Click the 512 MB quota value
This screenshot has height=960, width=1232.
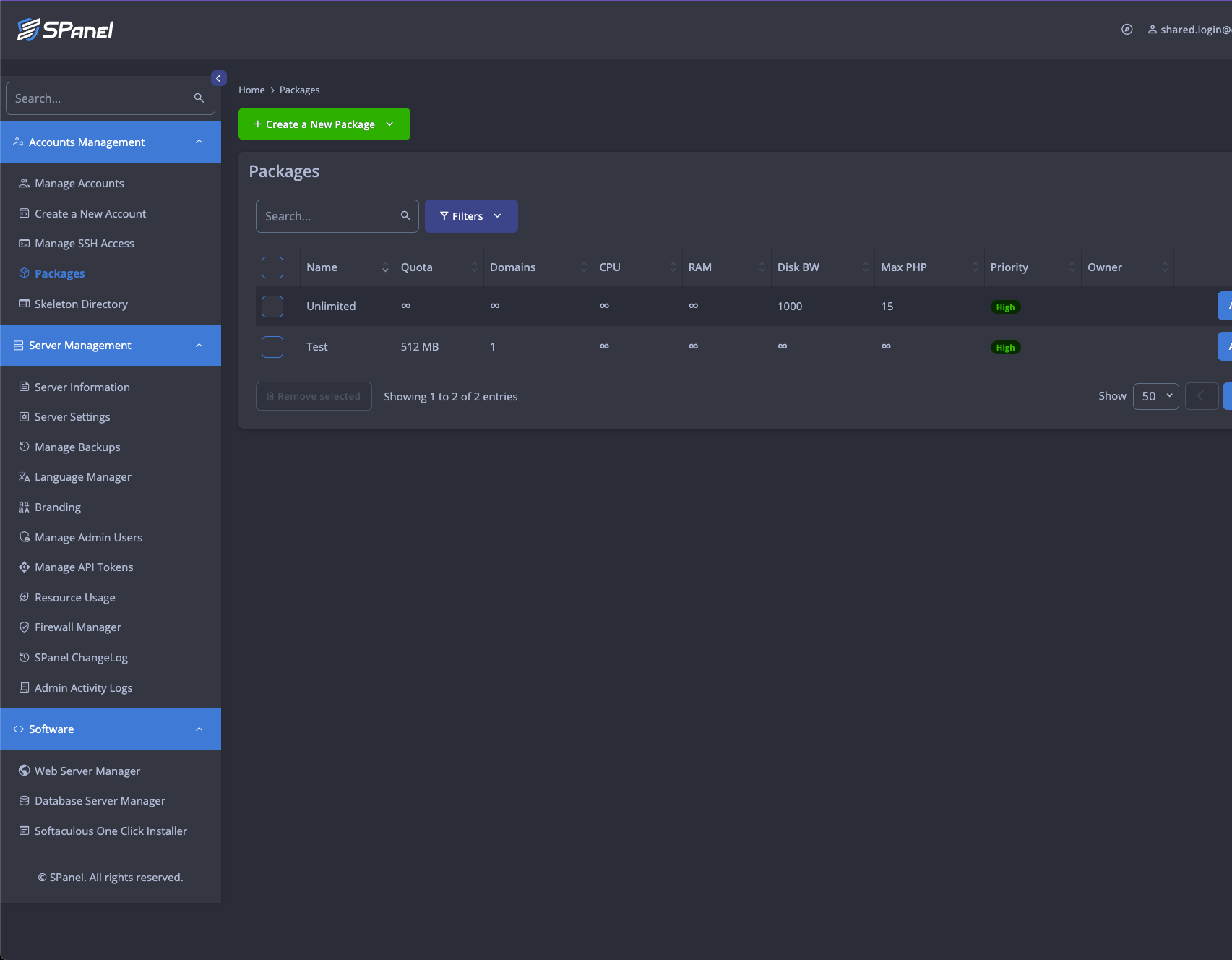click(x=420, y=347)
